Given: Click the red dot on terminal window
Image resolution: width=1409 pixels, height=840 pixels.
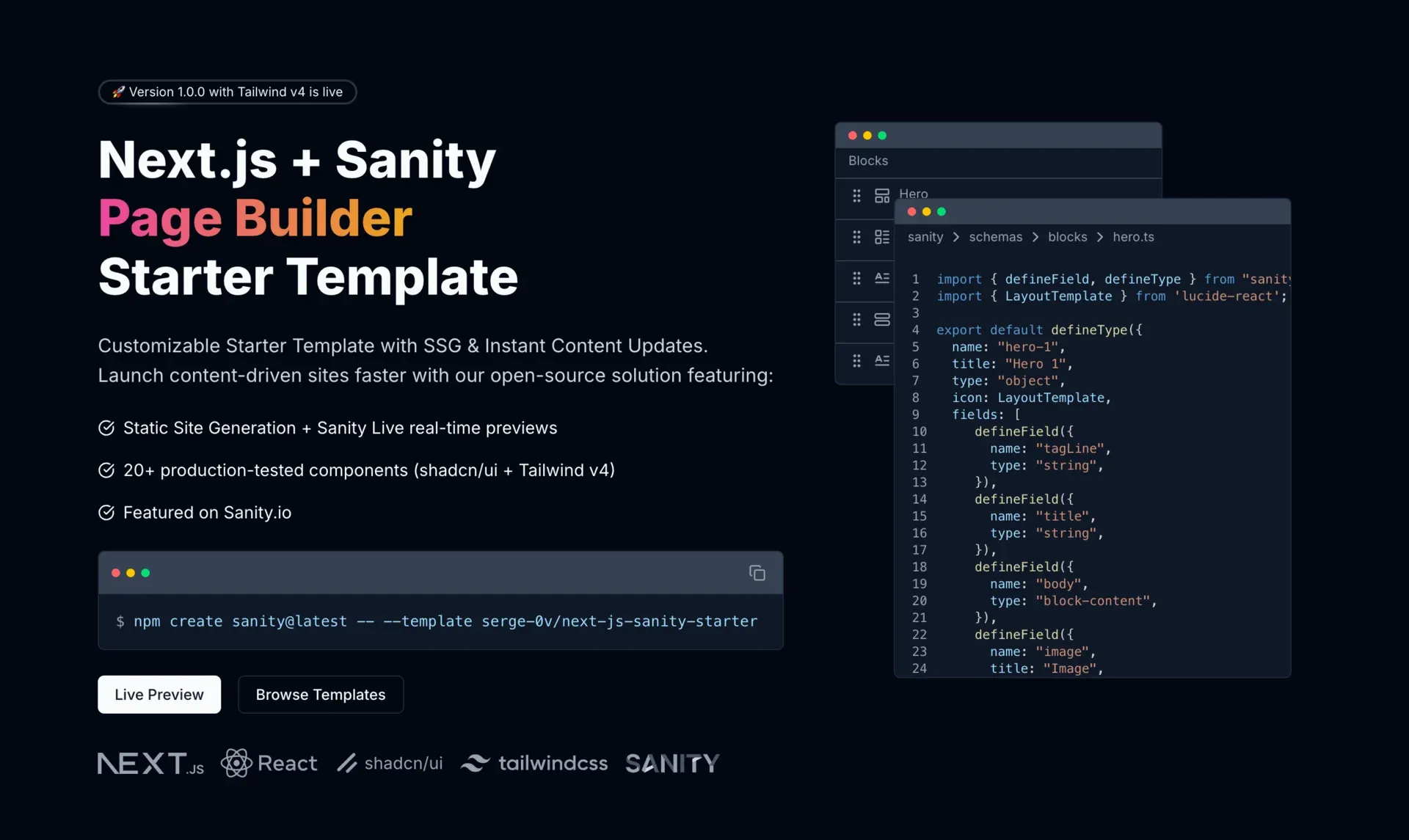Looking at the screenshot, I should click(x=115, y=573).
